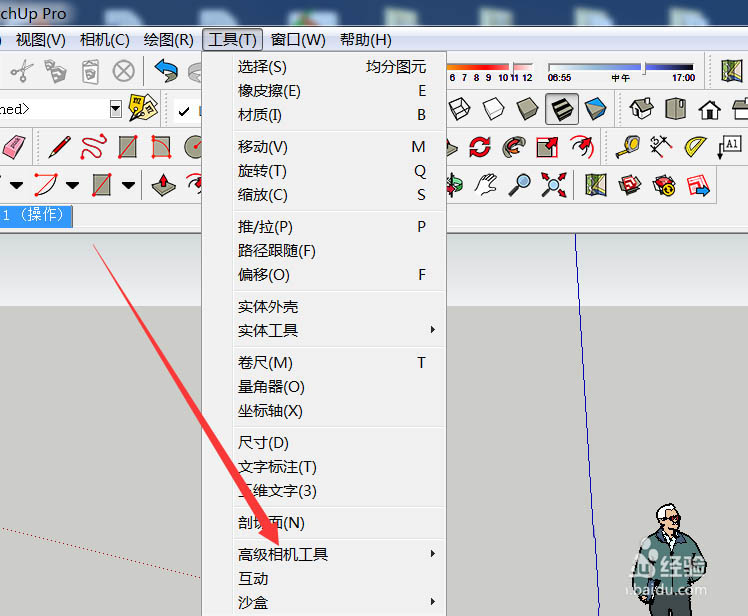Viewport: 748px width, 616px height.
Task: Select the Monochrome style icon
Action: 596,109
